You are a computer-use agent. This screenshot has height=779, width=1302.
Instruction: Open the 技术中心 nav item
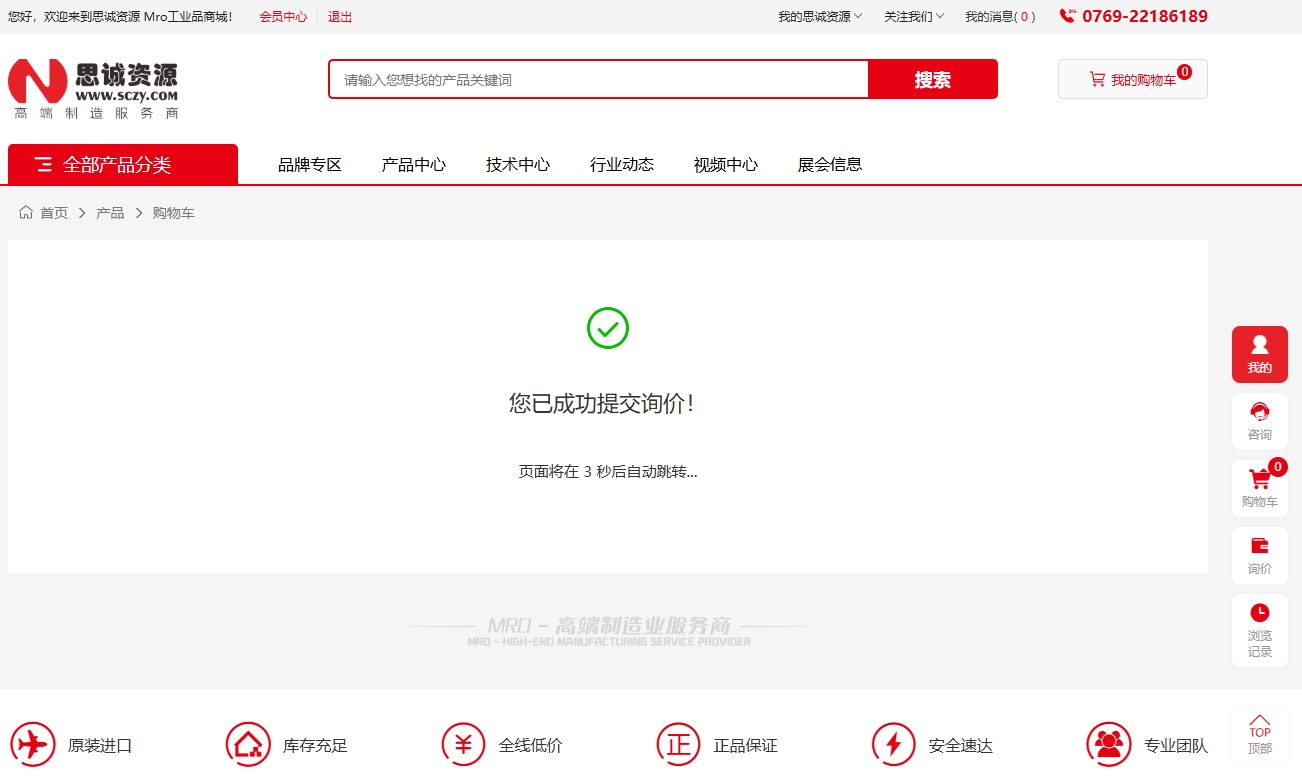pos(518,165)
